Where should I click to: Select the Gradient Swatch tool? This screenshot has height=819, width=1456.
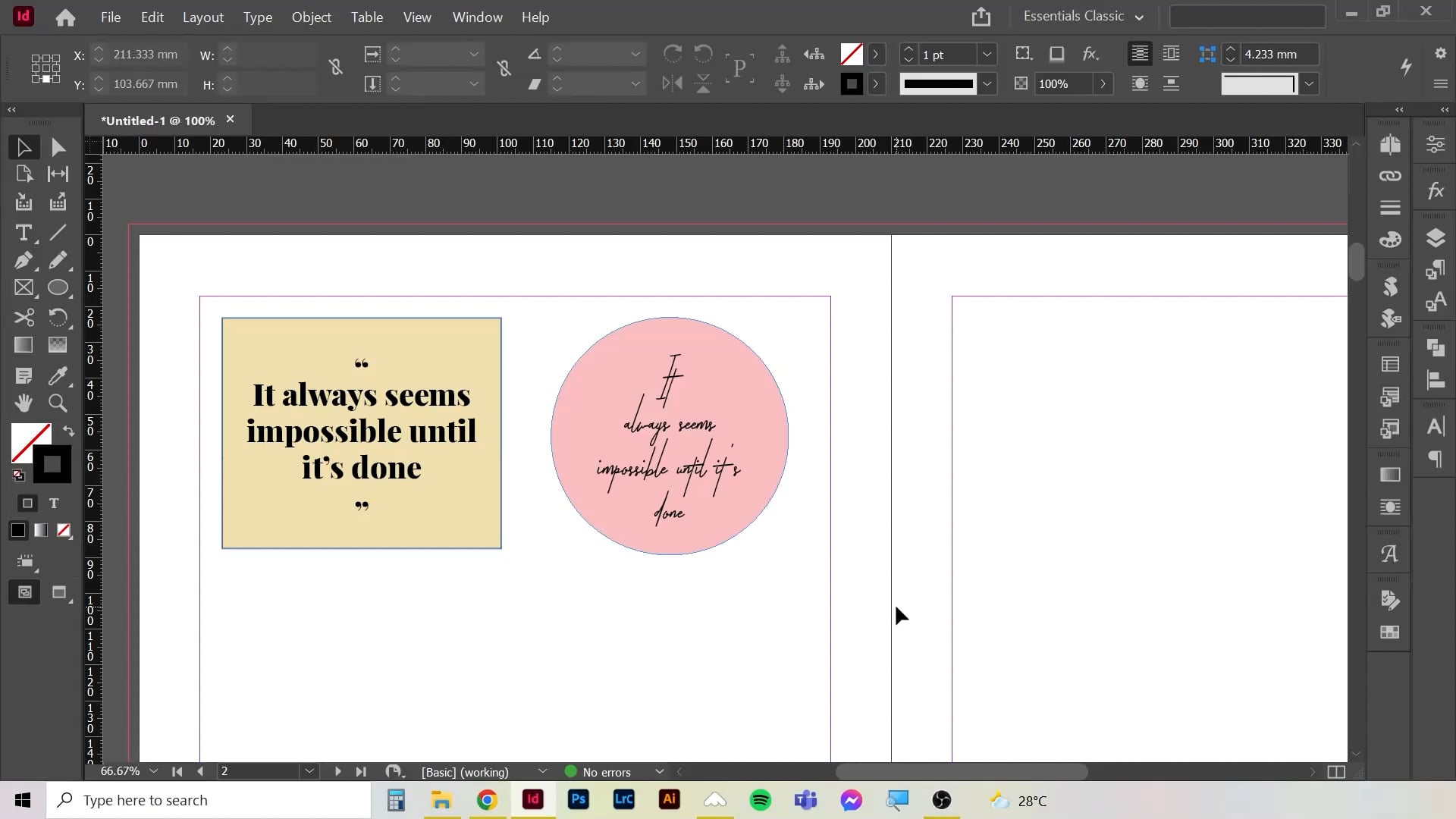coord(24,345)
